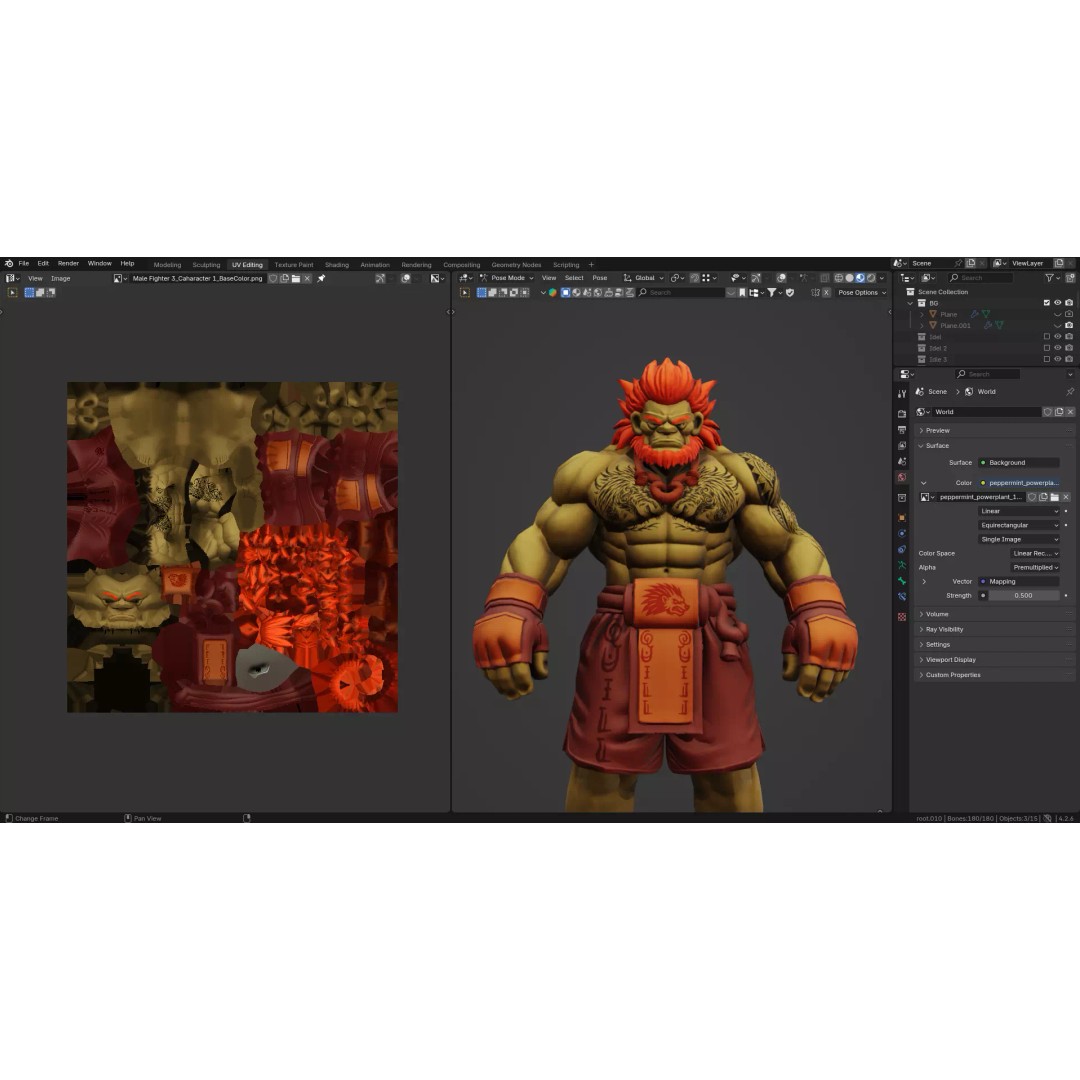Expand the Ray Visibility panel

[995, 630]
